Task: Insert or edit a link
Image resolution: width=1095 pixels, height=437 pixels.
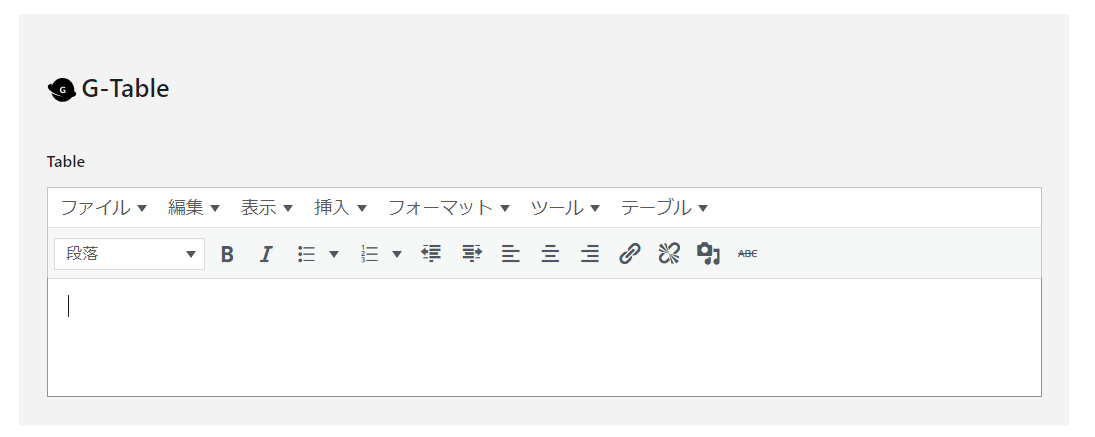Action: [629, 254]
